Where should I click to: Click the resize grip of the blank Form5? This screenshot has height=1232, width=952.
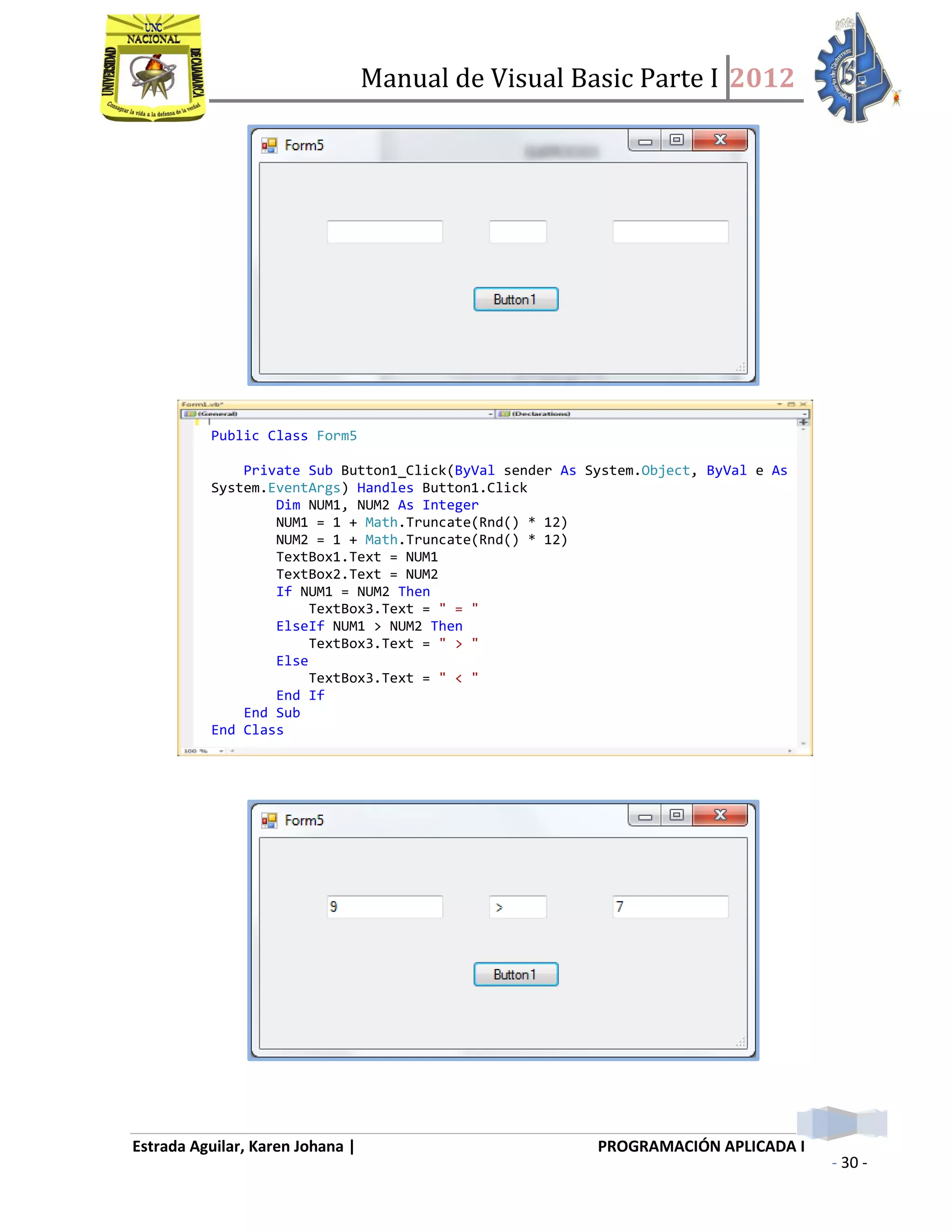(x=740, y=367)
